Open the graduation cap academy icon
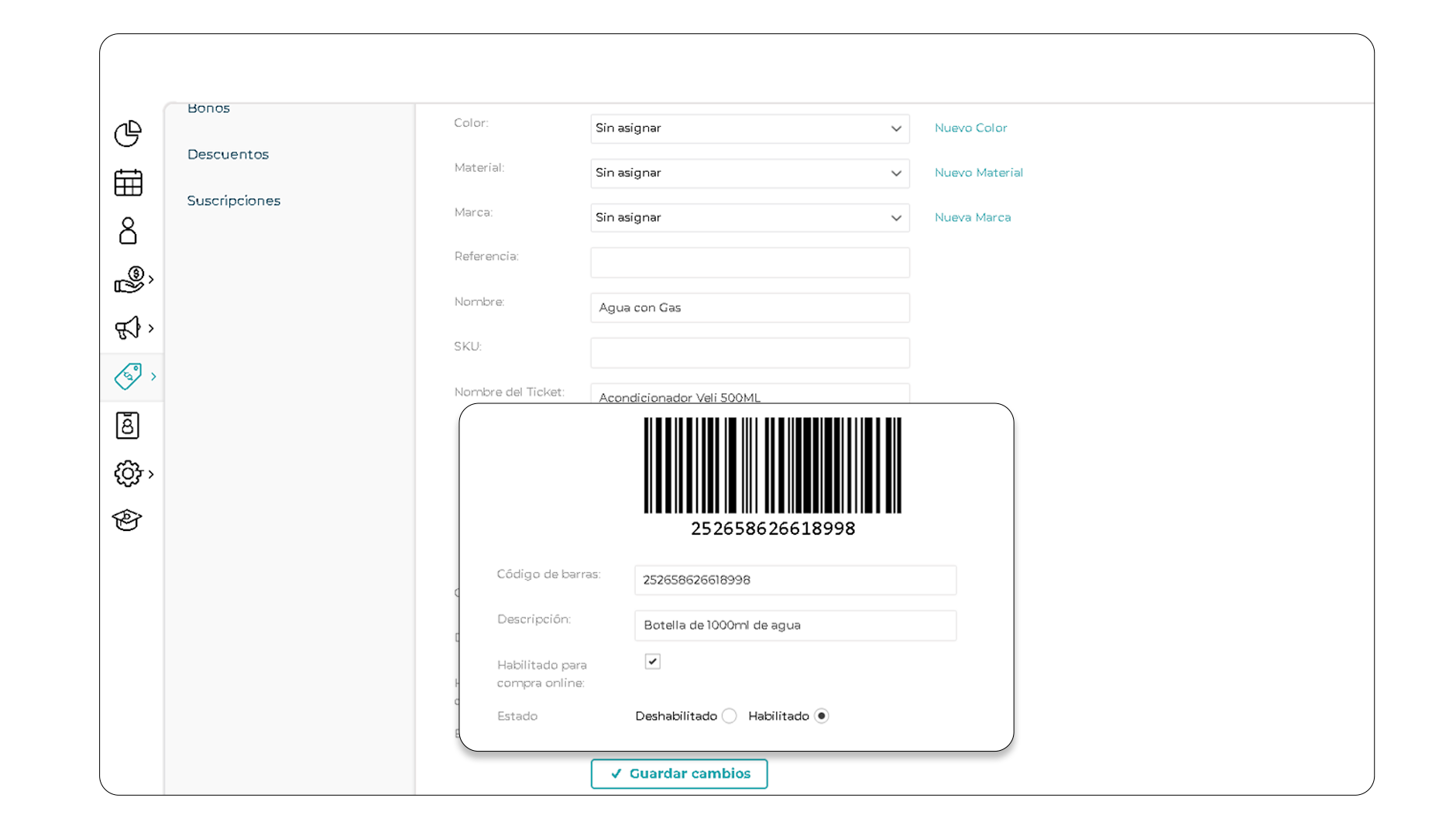This screenshot has width=1456, height=829. [127, 519]
